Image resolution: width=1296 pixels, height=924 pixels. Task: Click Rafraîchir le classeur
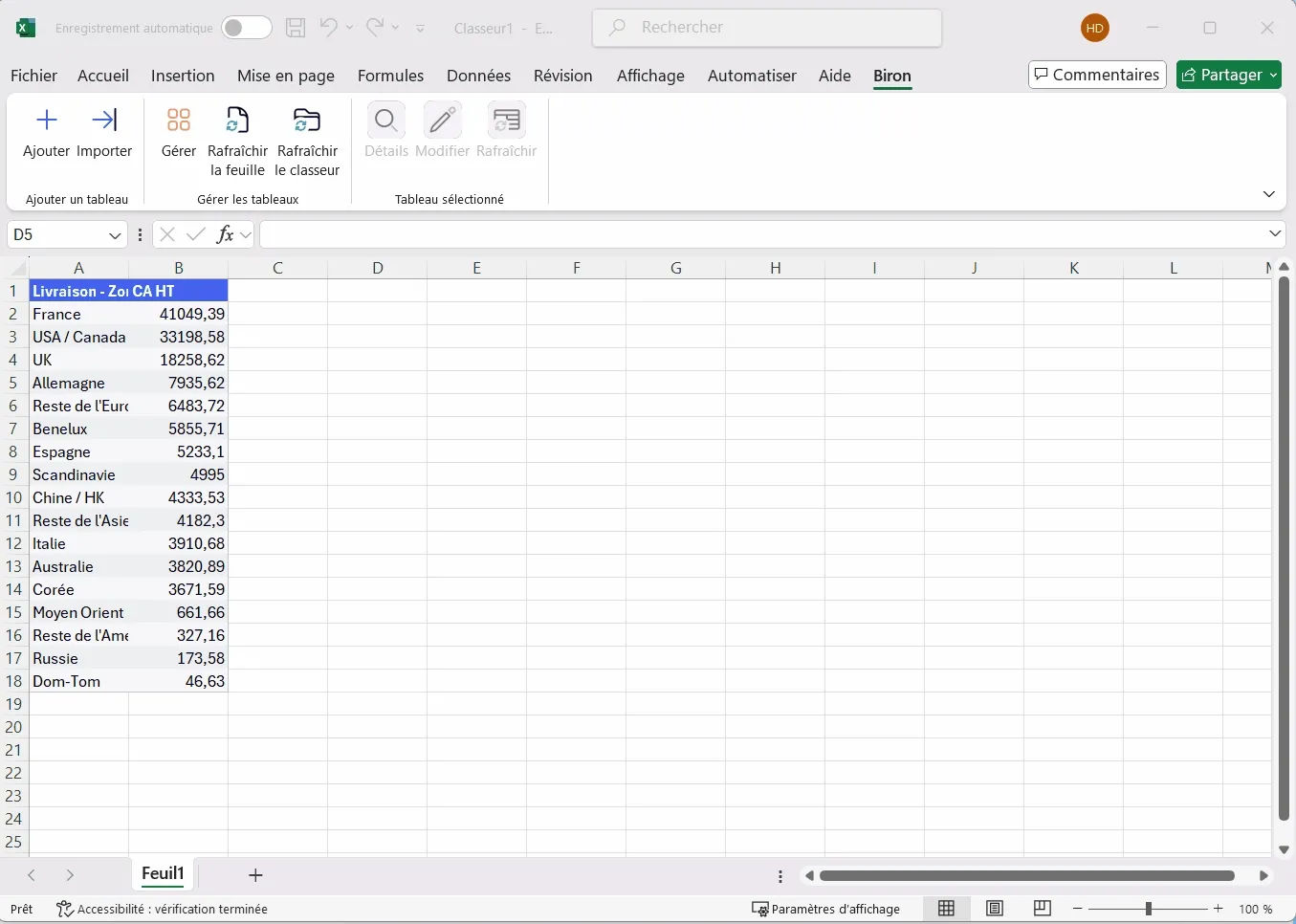[307, 141]
